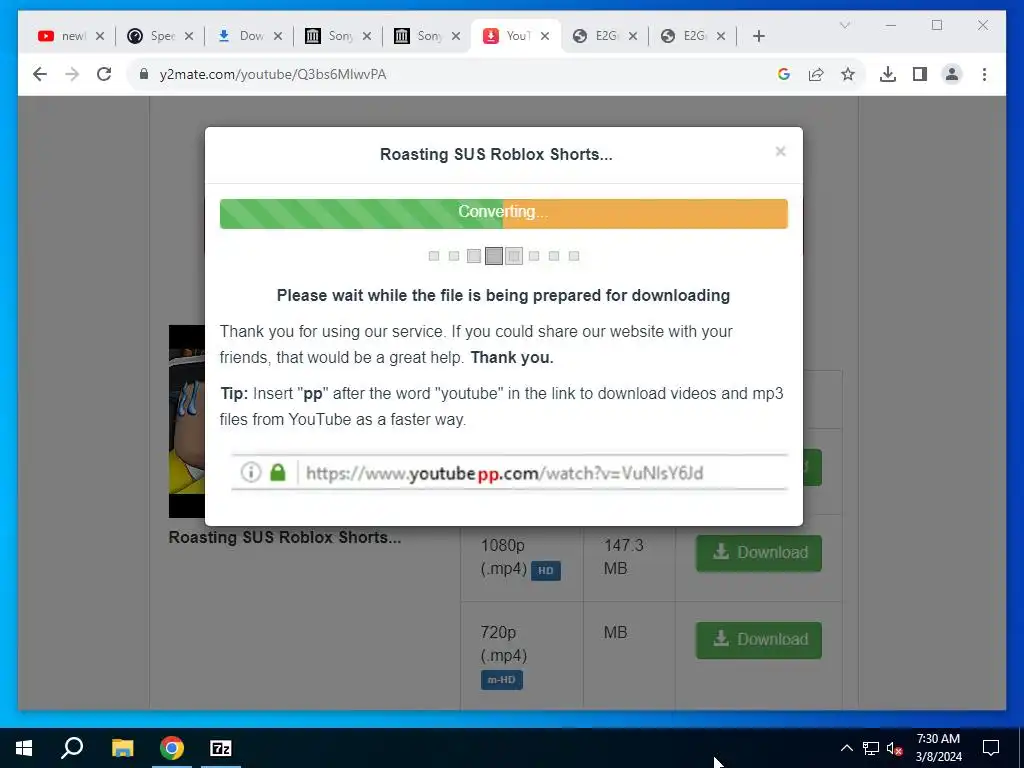Image resolution: width=1024 pixels, height=768 pixels.
Task: Download the 720p mp4 version
Action: (759, 640)
